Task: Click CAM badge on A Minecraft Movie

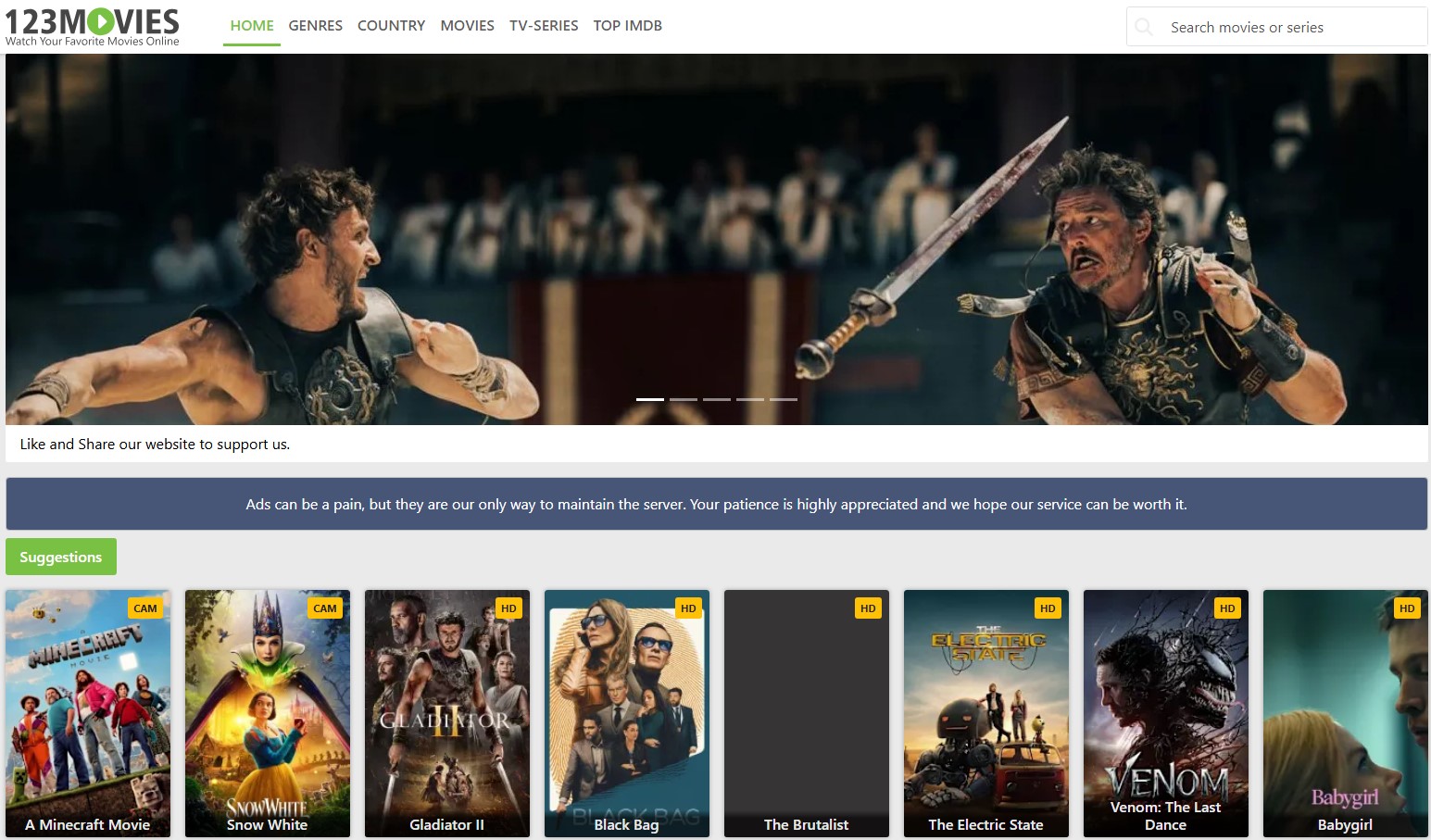Action: (145, 608)
